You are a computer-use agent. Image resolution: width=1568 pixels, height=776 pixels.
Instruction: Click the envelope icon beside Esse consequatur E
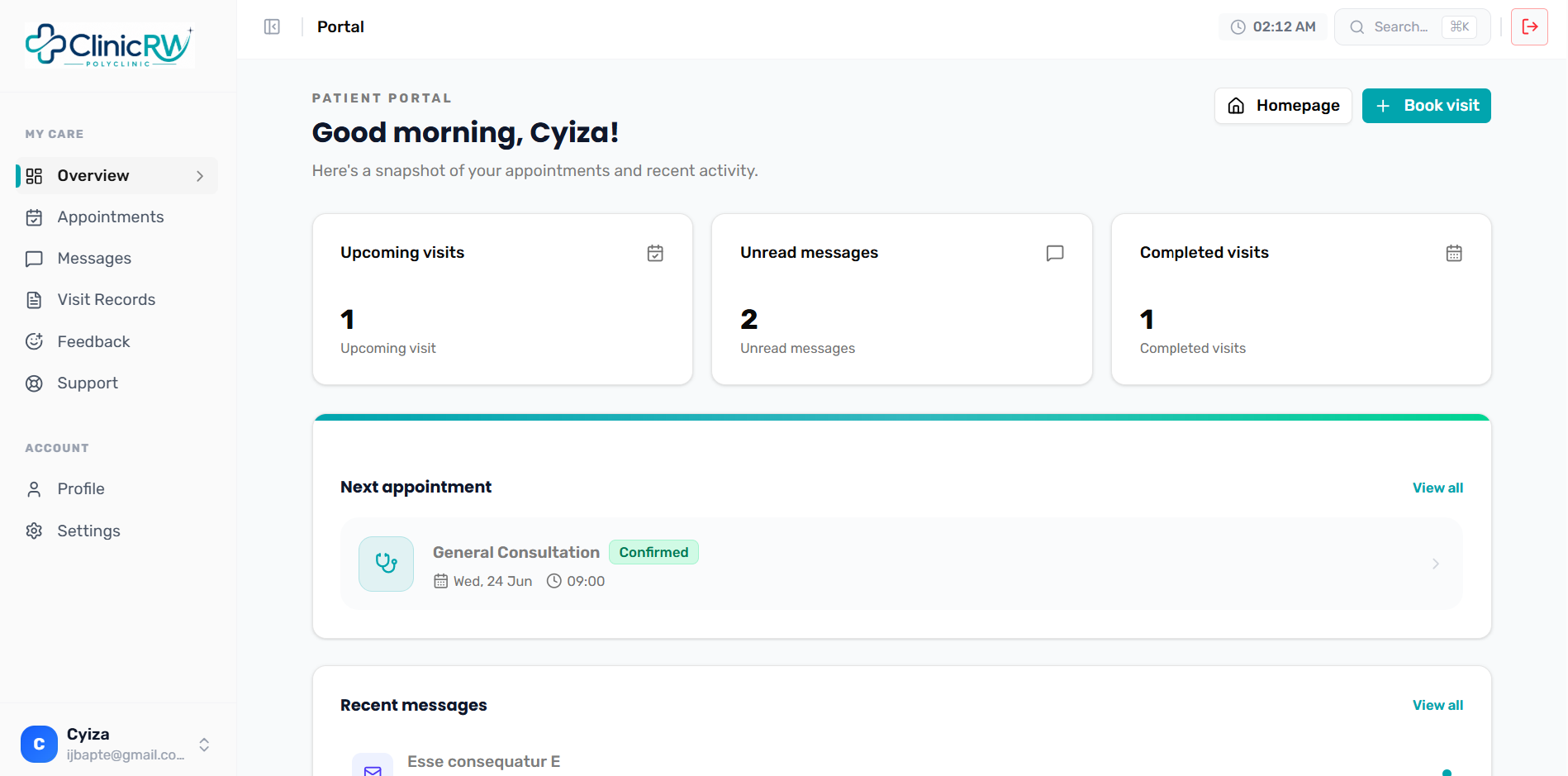click(373, 767)
